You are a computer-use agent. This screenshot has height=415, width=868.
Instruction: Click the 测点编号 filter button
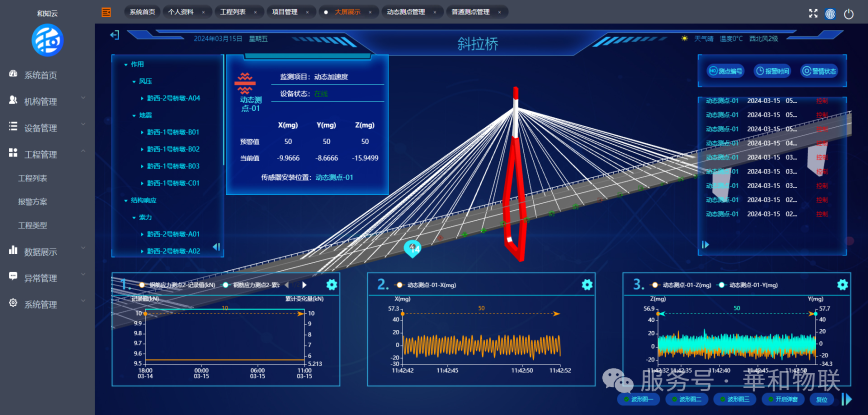[726, 71]
